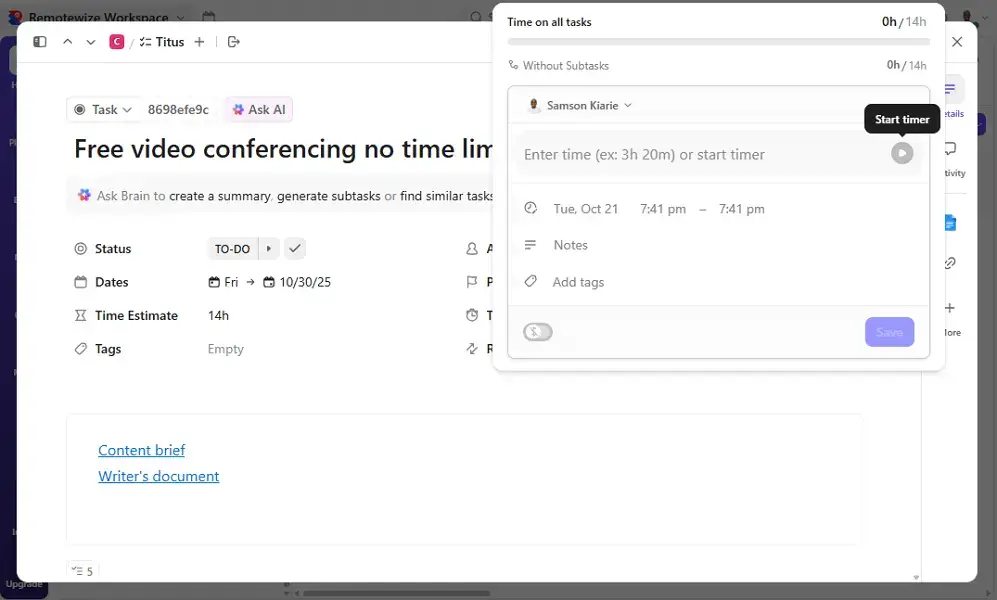This screenshot has height=600, width=997.
Task: Open the Activity comments icon in right sidebar
Action: pos(948,148)
